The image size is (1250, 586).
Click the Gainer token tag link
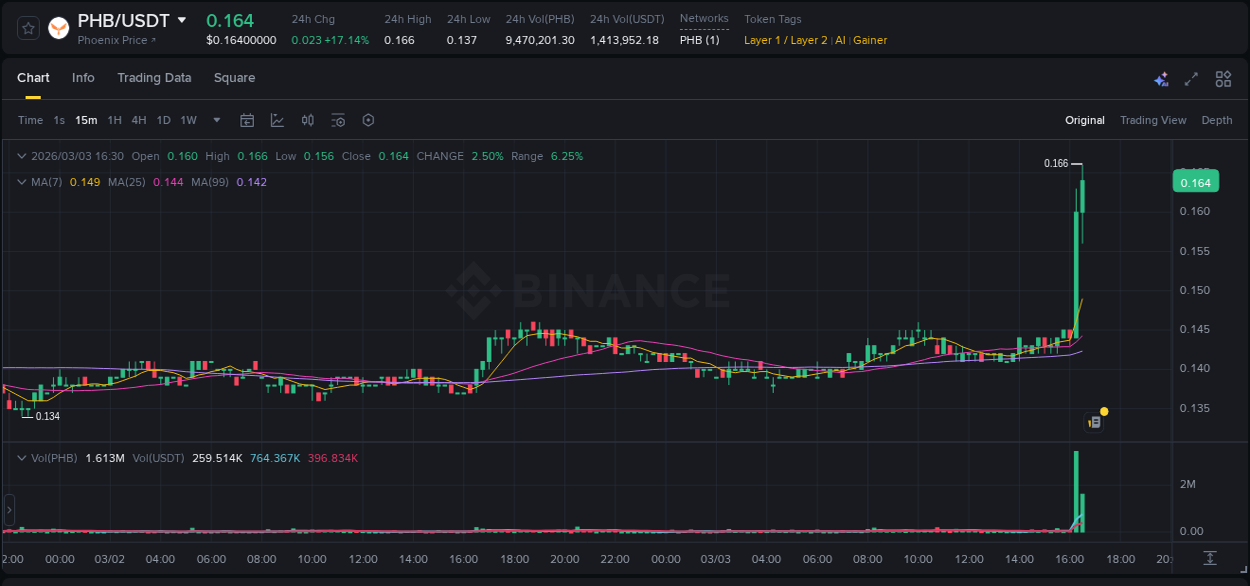click(x=868, y=40)
